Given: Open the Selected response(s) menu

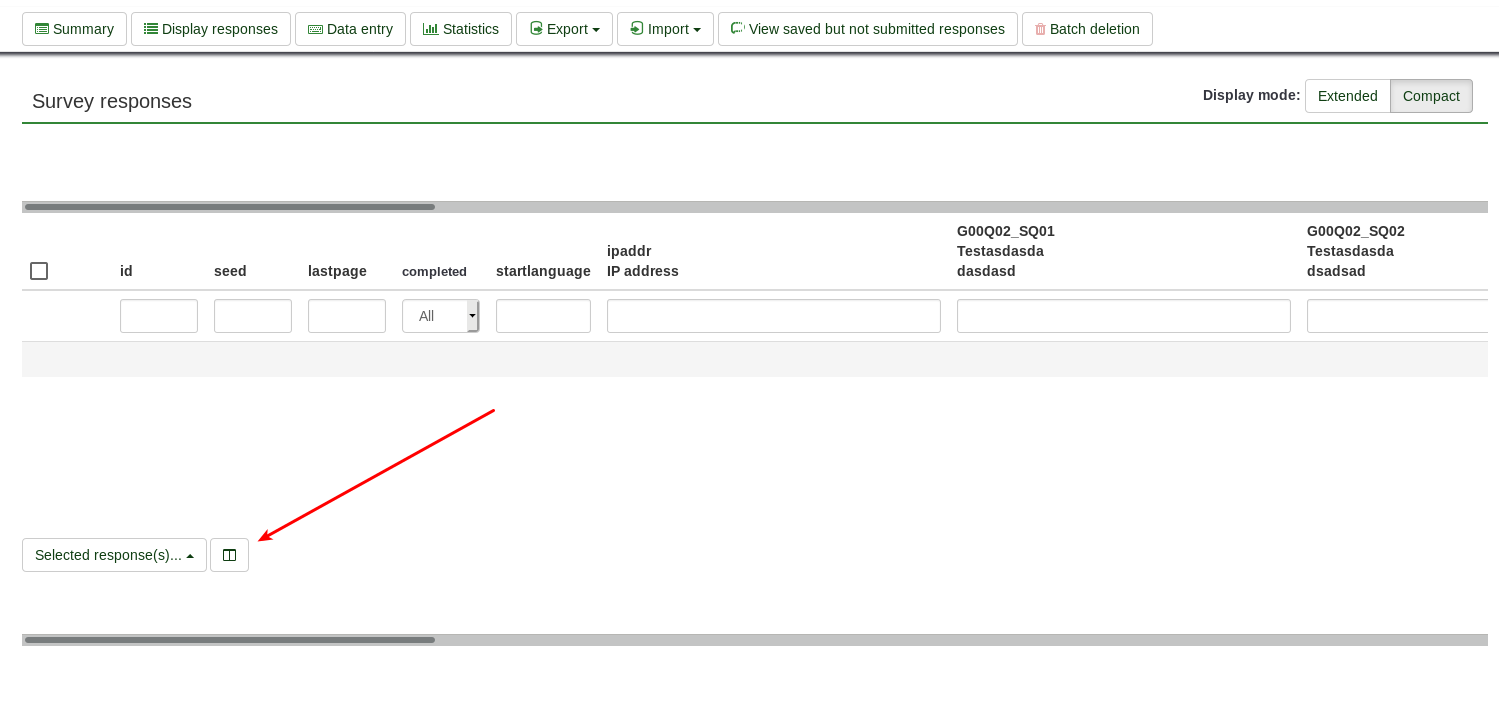Looking at the screenshot, I should 114,555.
